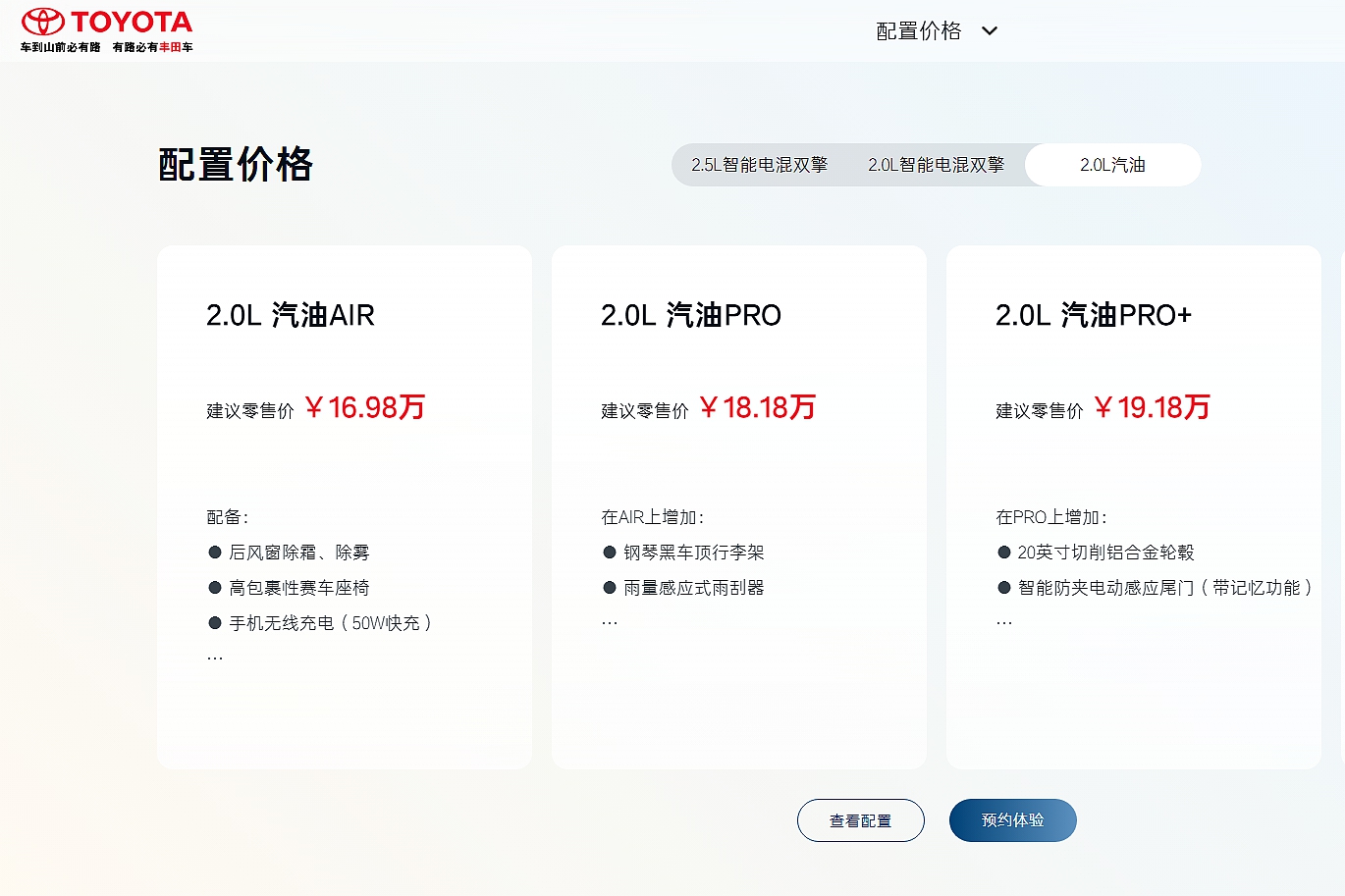Click the Toyota logo in the header

[x=106, y=29]
